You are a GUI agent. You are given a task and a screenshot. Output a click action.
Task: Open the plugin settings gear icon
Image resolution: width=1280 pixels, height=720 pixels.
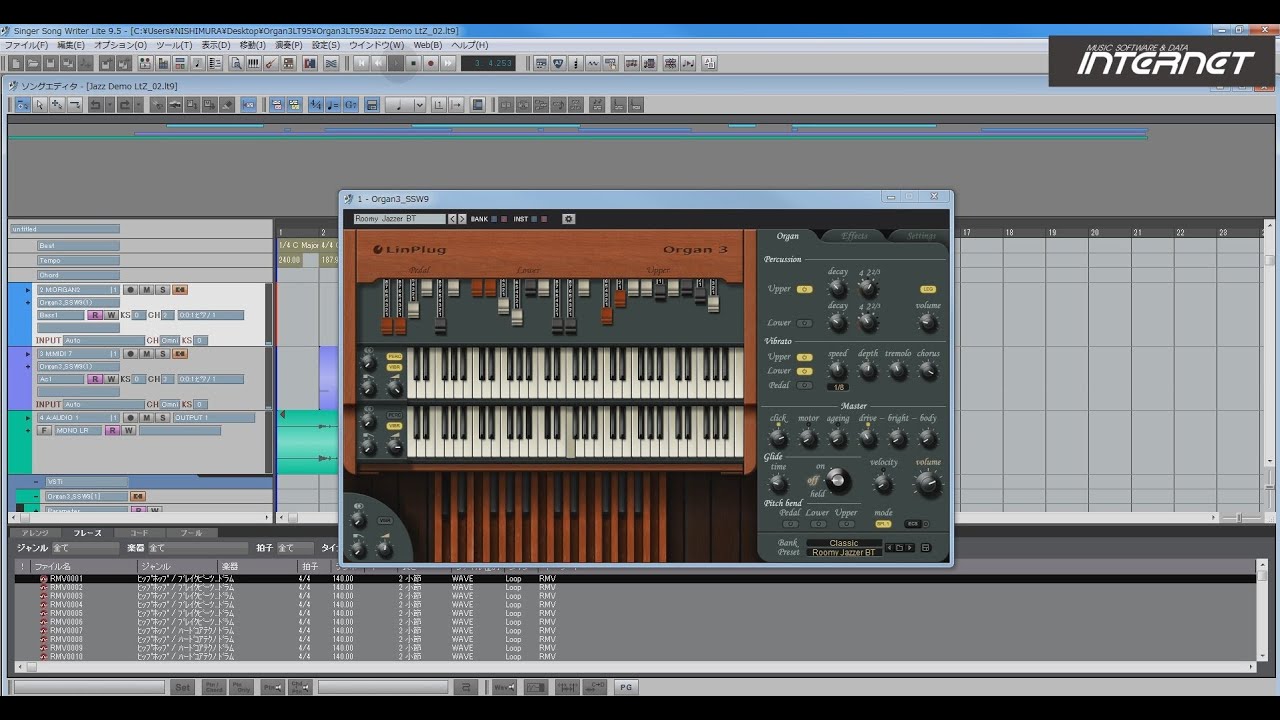coord(569,219)
